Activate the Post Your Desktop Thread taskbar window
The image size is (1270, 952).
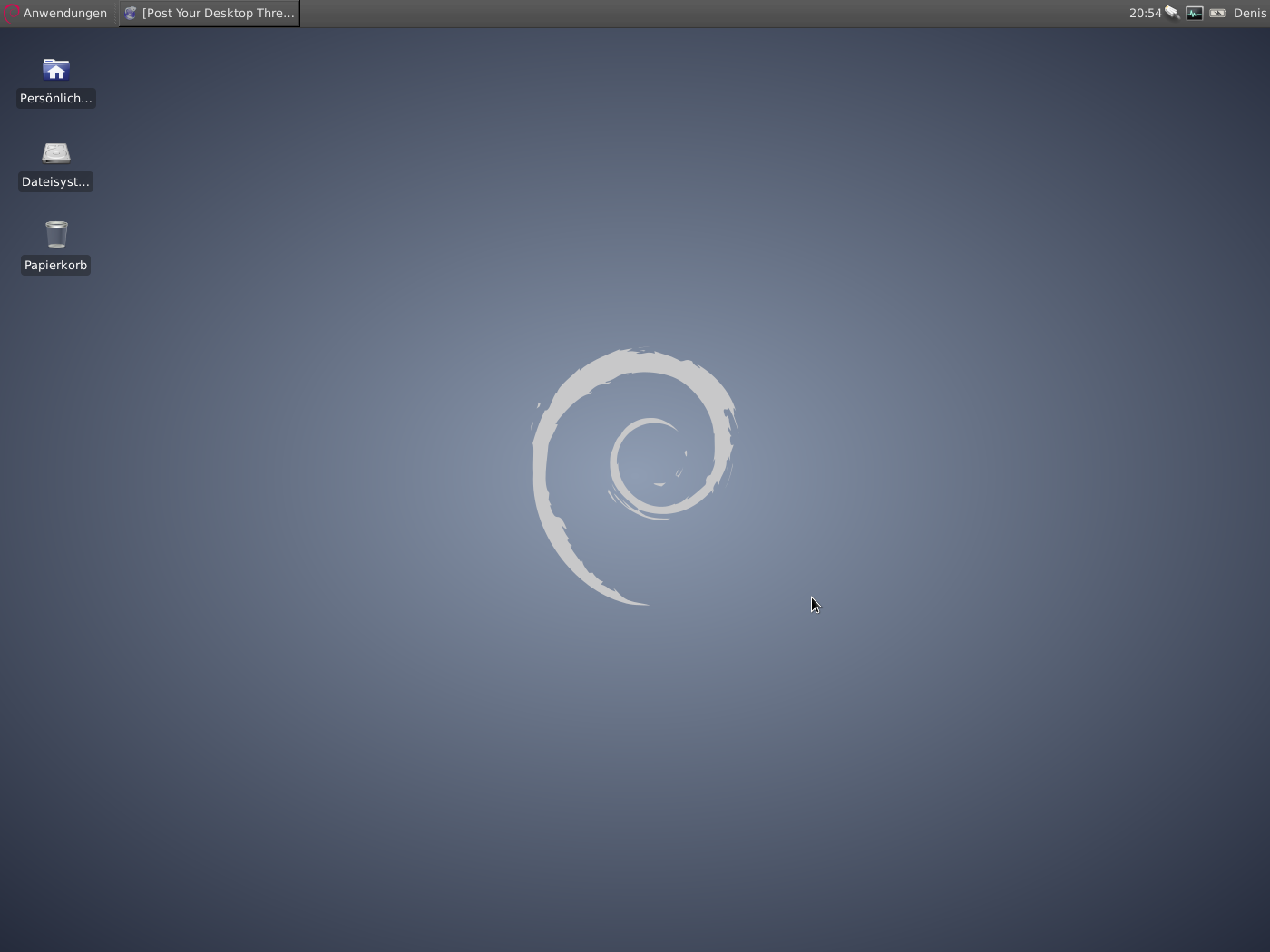tap(210, 13)
